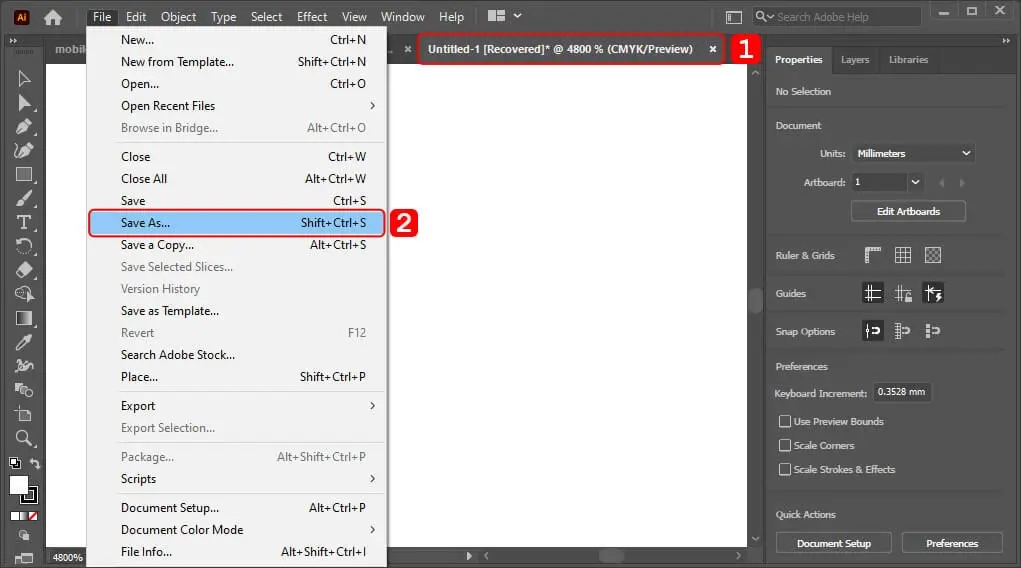1021x568 pixels.
Task: Show rulers using the ruler icon
Action: point(872,255)
